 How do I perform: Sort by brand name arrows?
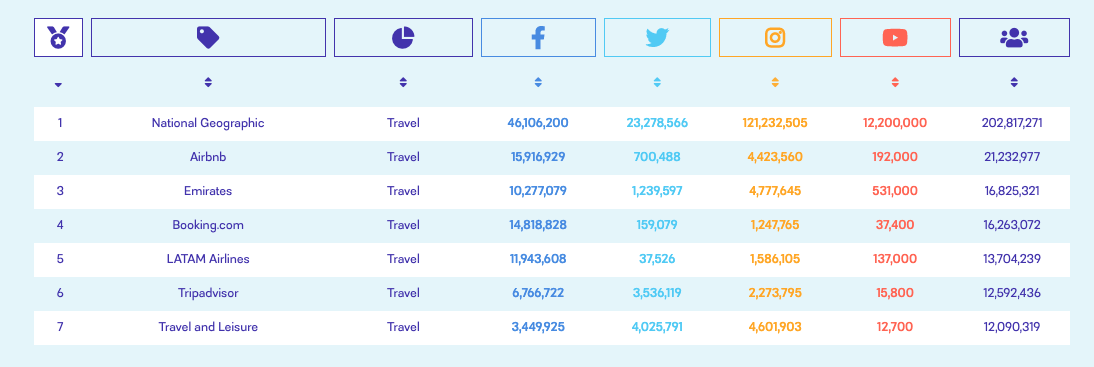pos(208,82)
